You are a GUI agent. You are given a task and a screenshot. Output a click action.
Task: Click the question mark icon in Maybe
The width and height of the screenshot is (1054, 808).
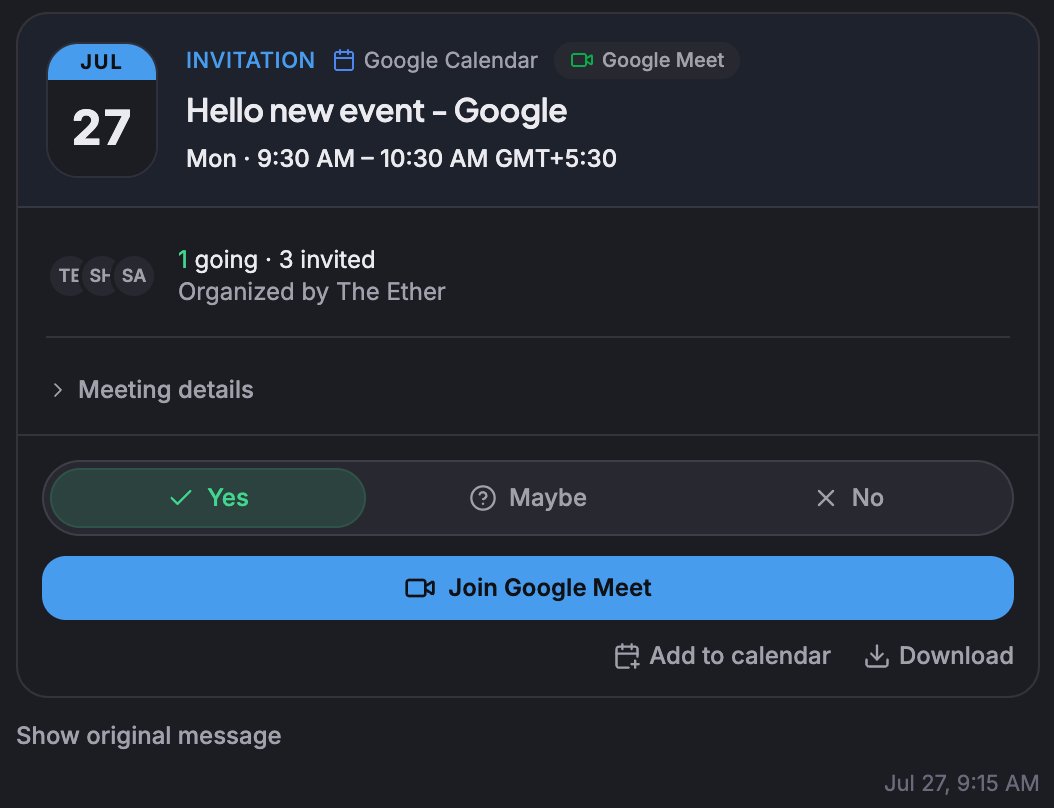tap(483, 498)
